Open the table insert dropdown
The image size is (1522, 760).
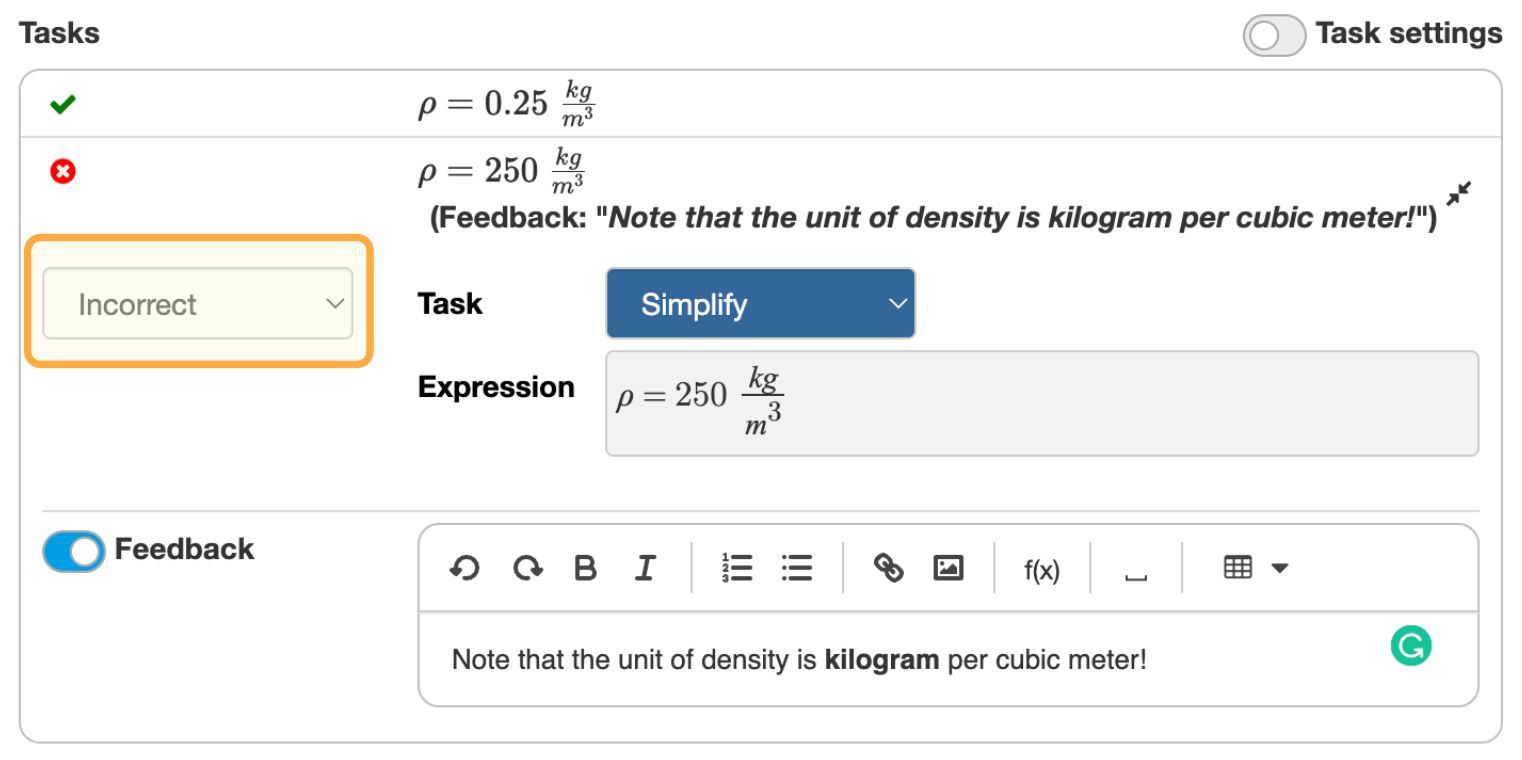[1255, 569]
